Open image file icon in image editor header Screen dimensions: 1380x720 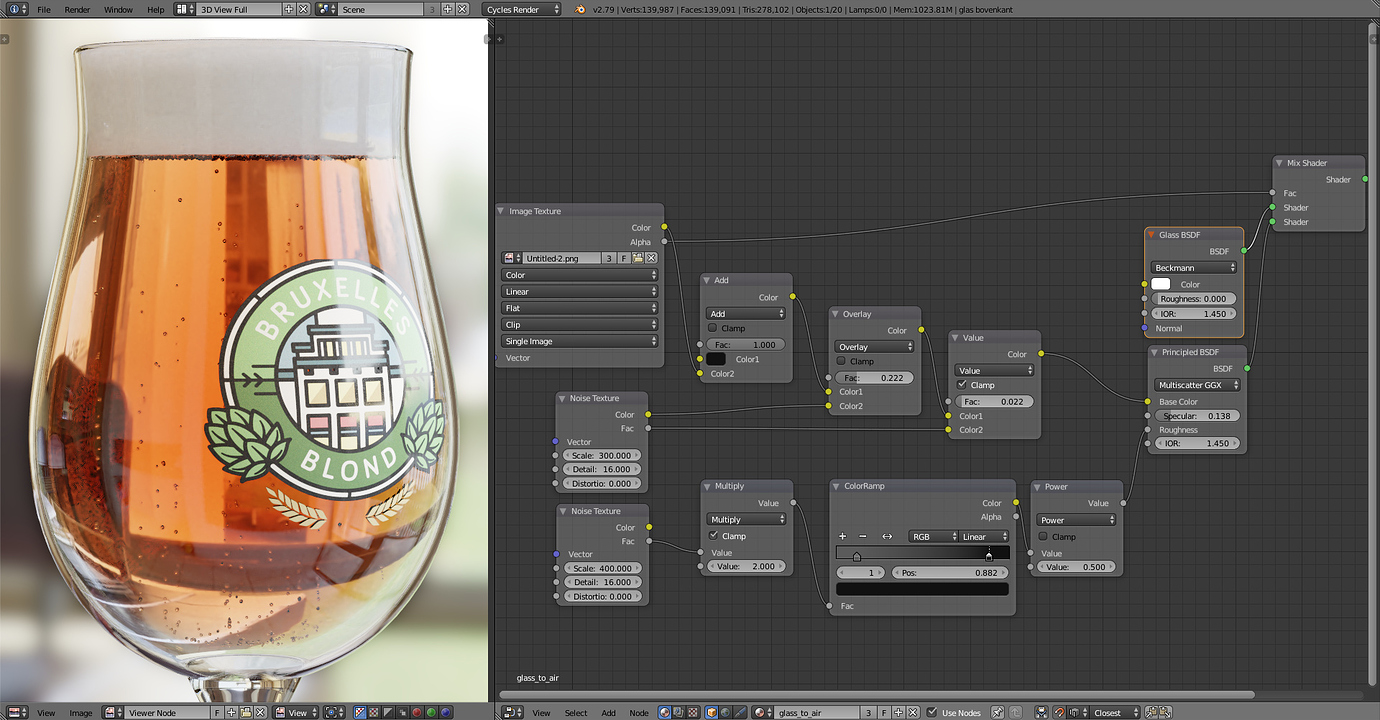click(x=245, y=712)
